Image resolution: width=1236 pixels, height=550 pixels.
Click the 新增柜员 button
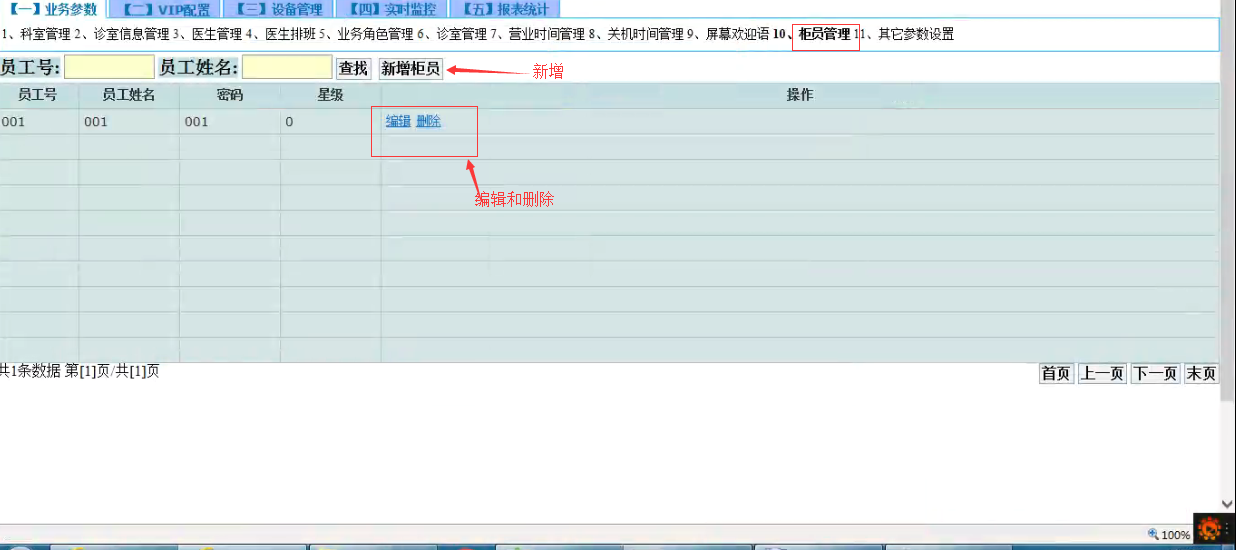point(410,69)
